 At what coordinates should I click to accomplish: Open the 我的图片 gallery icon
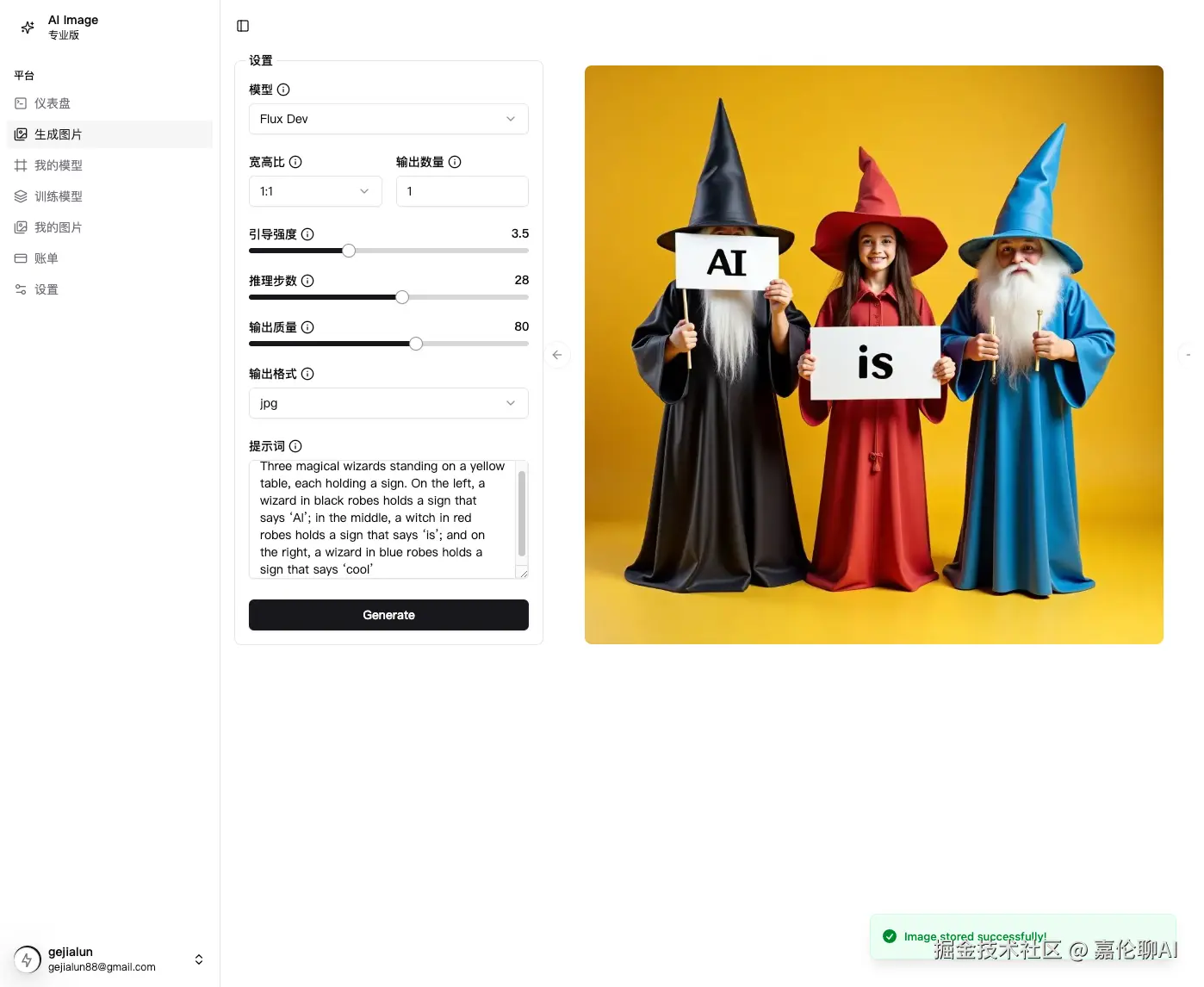(21, 227)
